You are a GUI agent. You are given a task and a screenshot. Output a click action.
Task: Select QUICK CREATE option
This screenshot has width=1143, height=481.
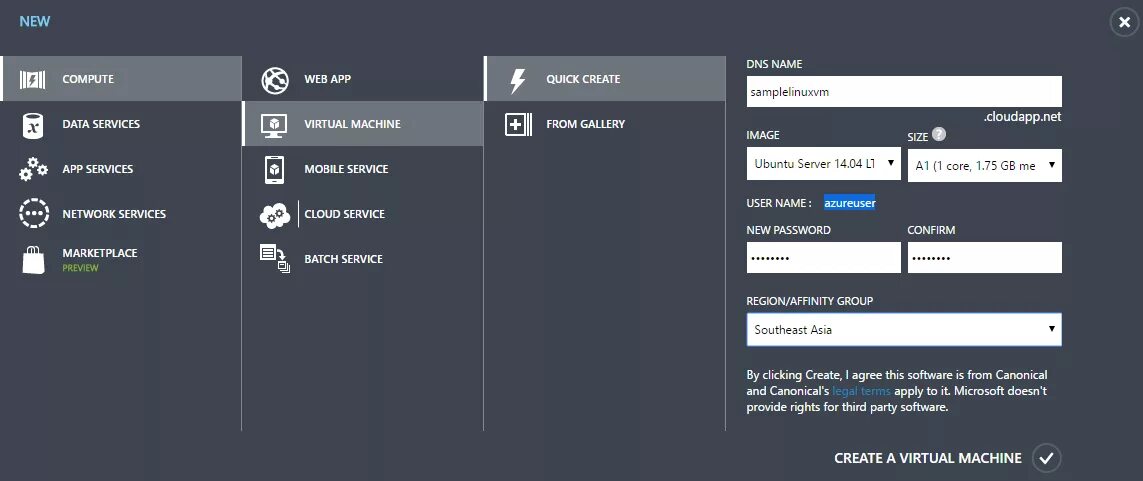(x=605, y=79)
